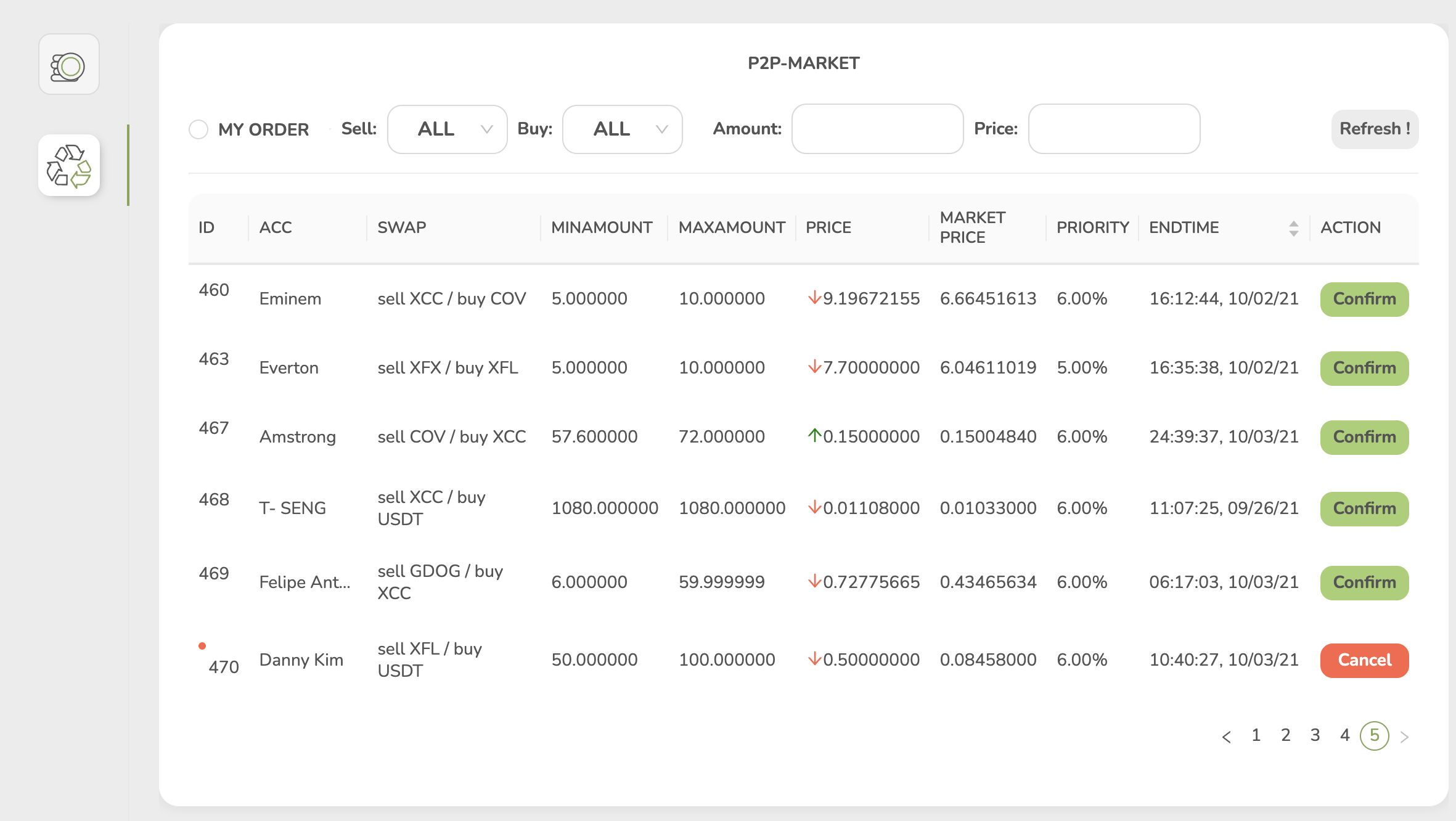
Task: Click the Buy dropdown chevron arrow
Action: click(x=661, y=129)
